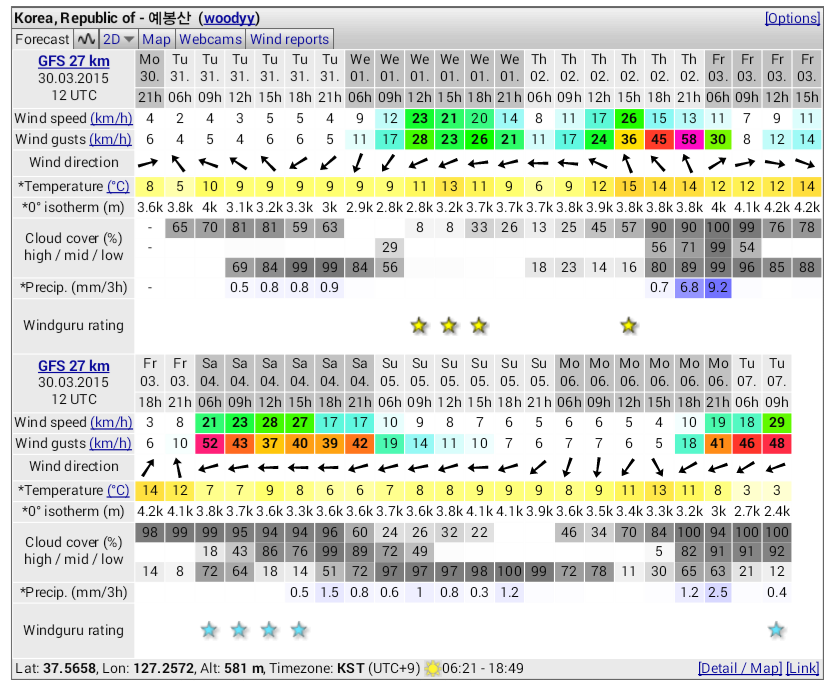Open the first table's GFS 27 km link
This screenshot has width=835, height=695.
[x=73, y=61]
